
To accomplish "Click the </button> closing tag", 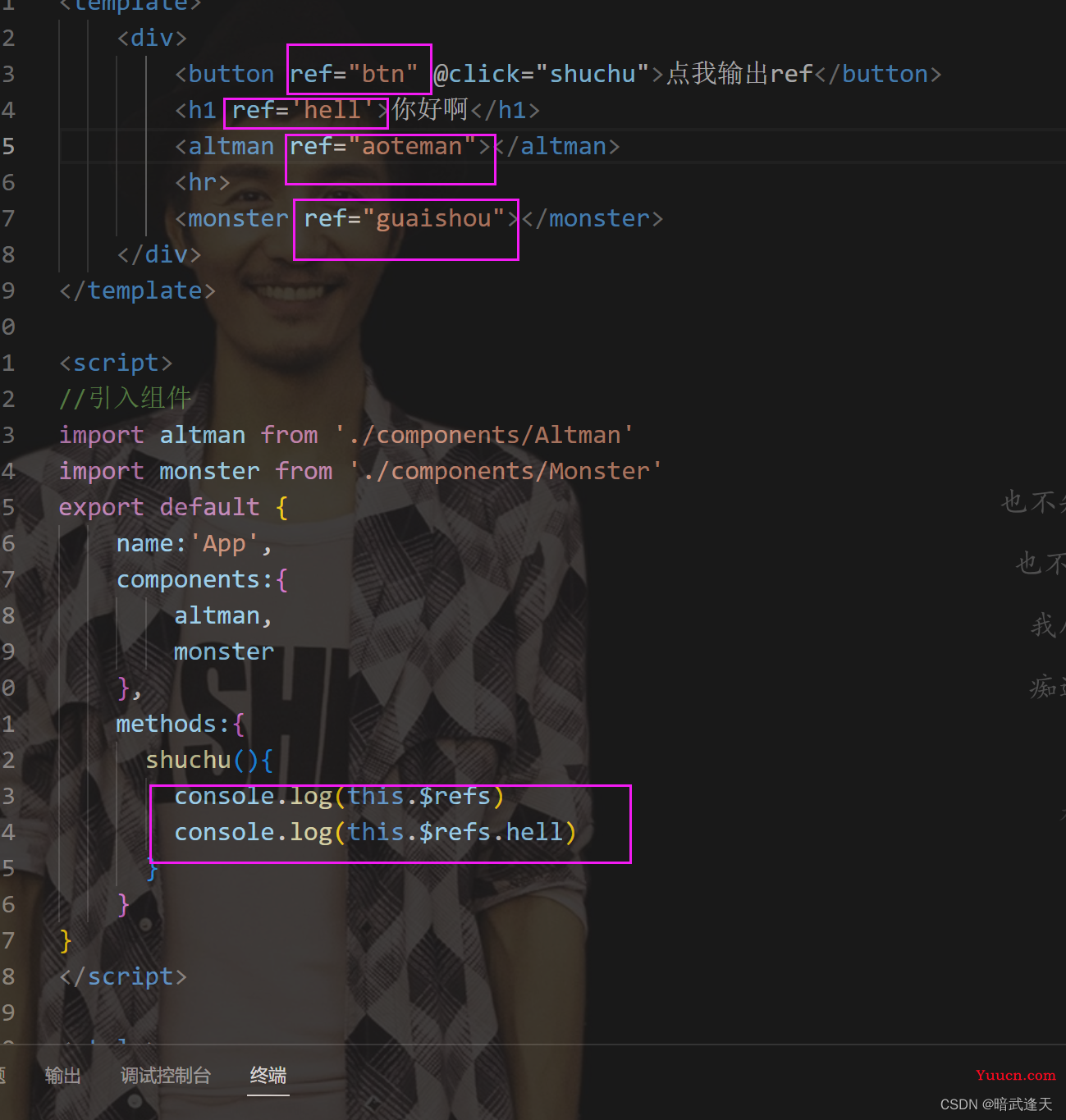I will [878, 74].
